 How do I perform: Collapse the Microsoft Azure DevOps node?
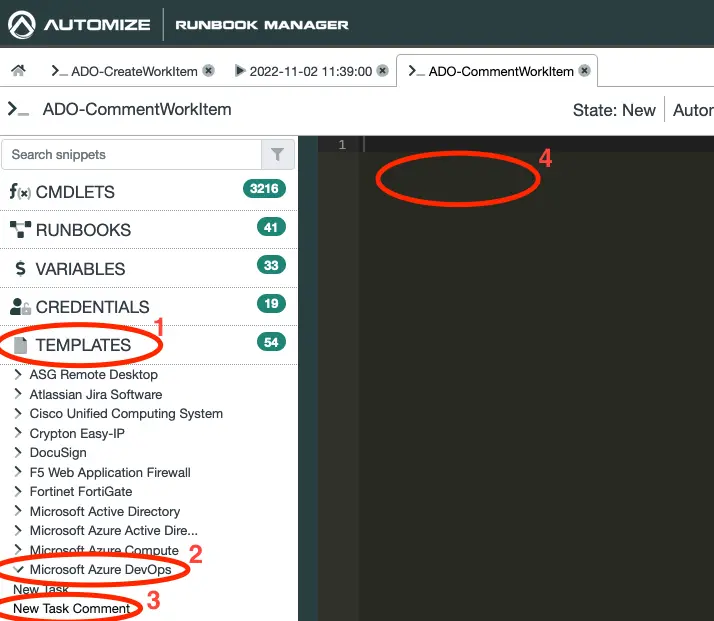coord(19,569)
